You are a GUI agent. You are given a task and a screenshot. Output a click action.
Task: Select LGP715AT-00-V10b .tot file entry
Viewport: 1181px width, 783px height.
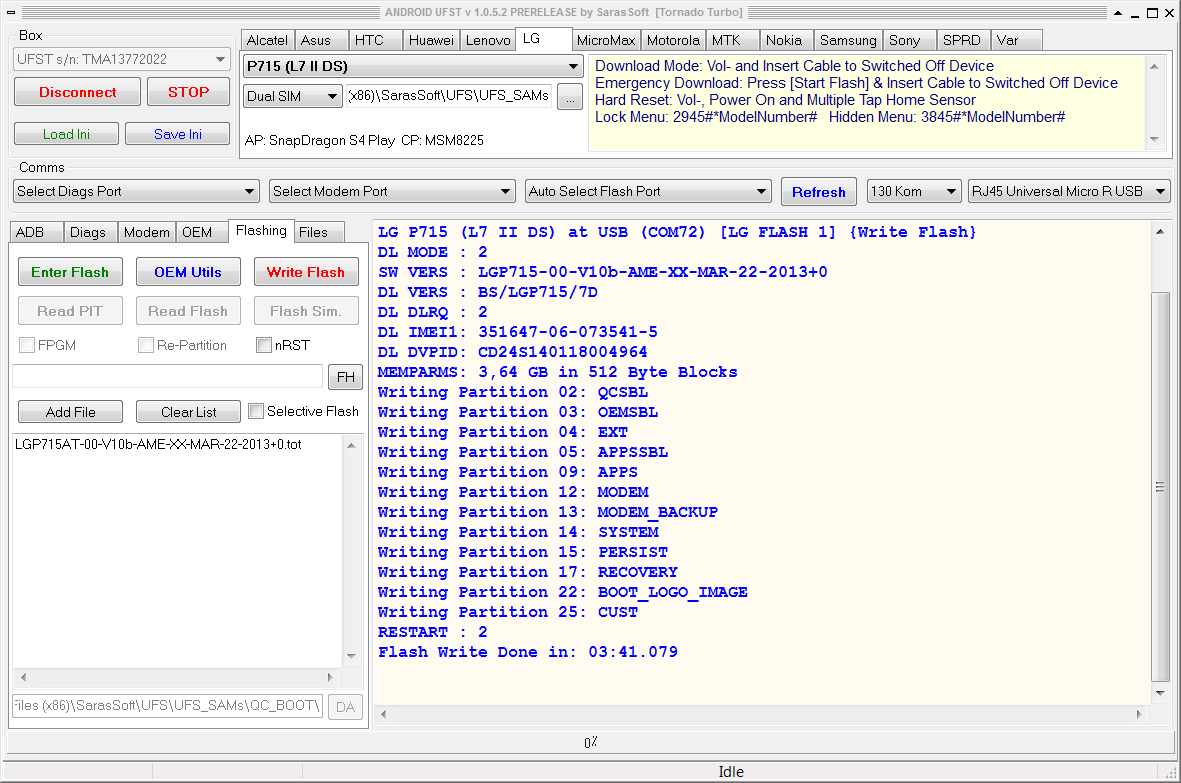(158, 444)
